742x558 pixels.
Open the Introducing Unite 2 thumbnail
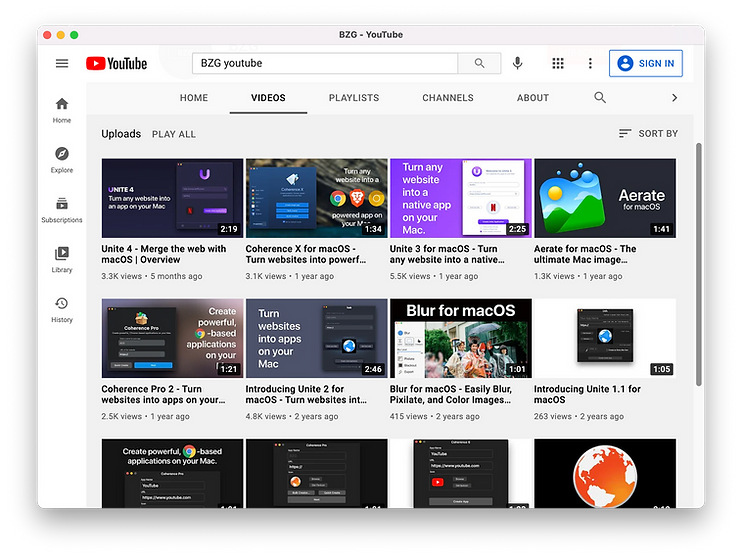point(317,338)
